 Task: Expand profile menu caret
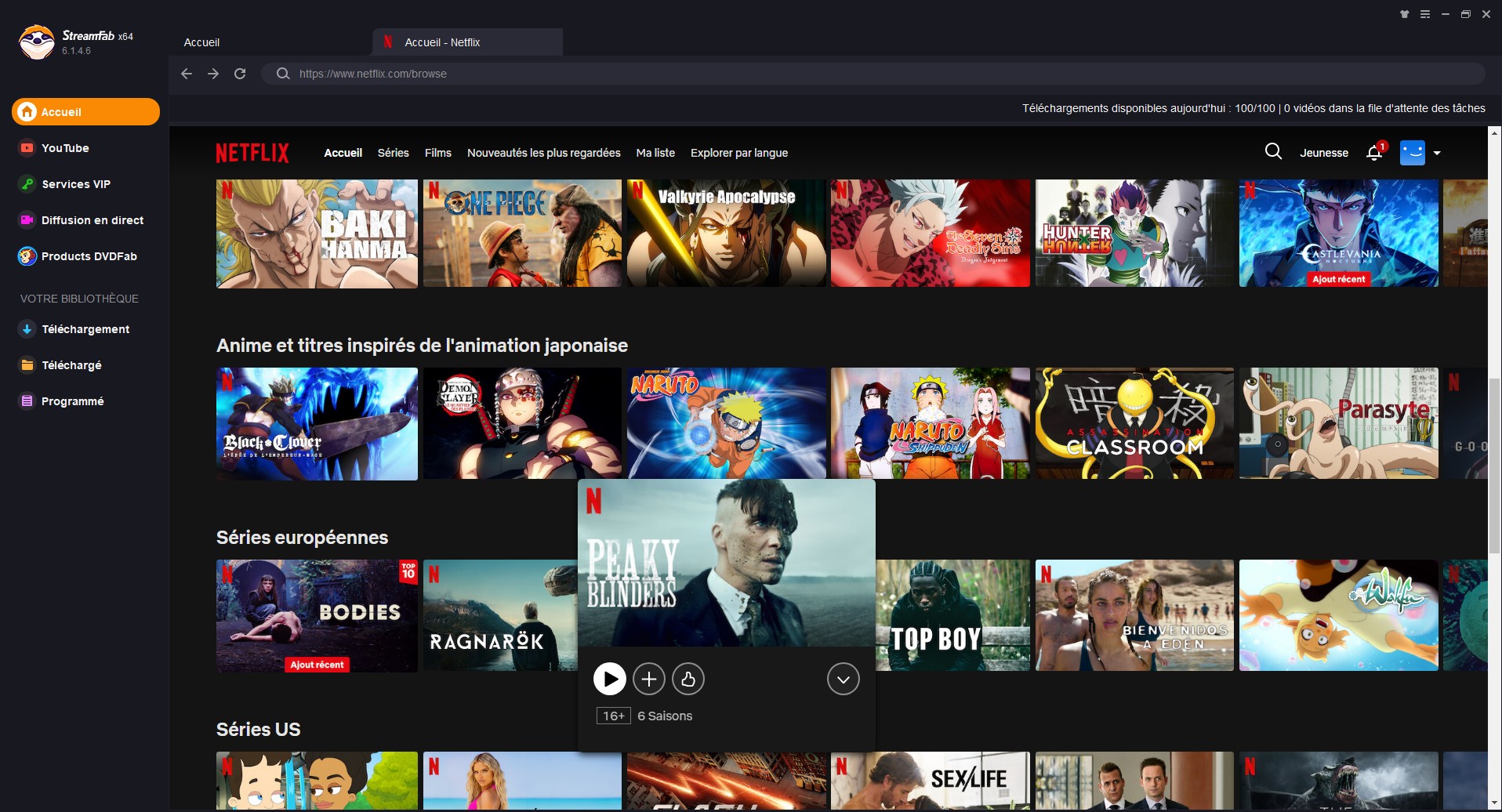click(1437, 153)
